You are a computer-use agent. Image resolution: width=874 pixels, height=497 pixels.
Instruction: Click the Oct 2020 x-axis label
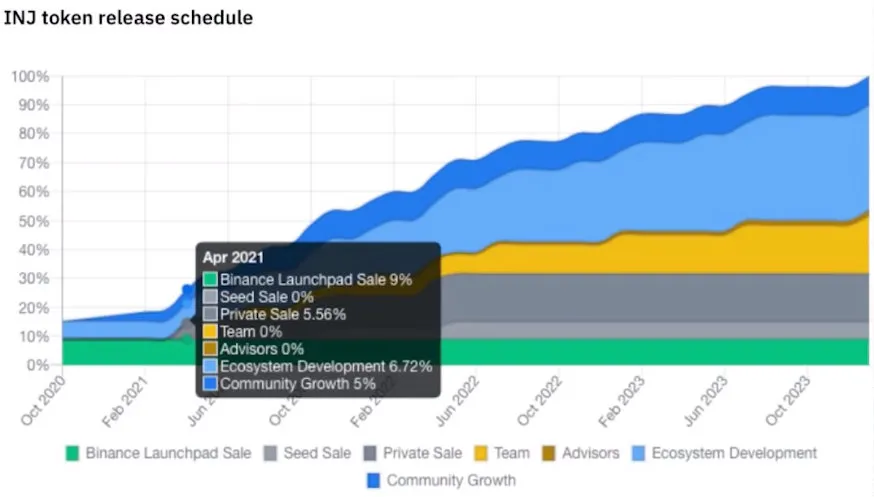tap(45, 393)
